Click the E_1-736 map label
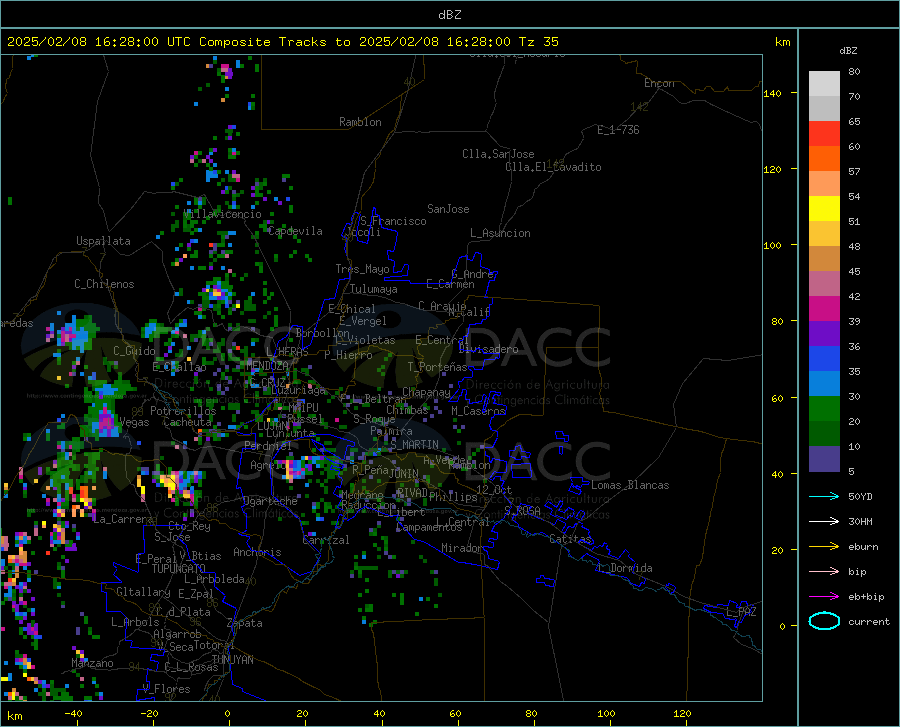Screen dimensions: 900x727 click(x=618, y=130)
